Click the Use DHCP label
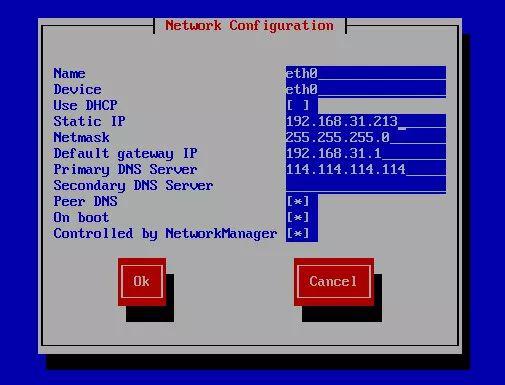 pyautogui.click(x=85, y=105)
